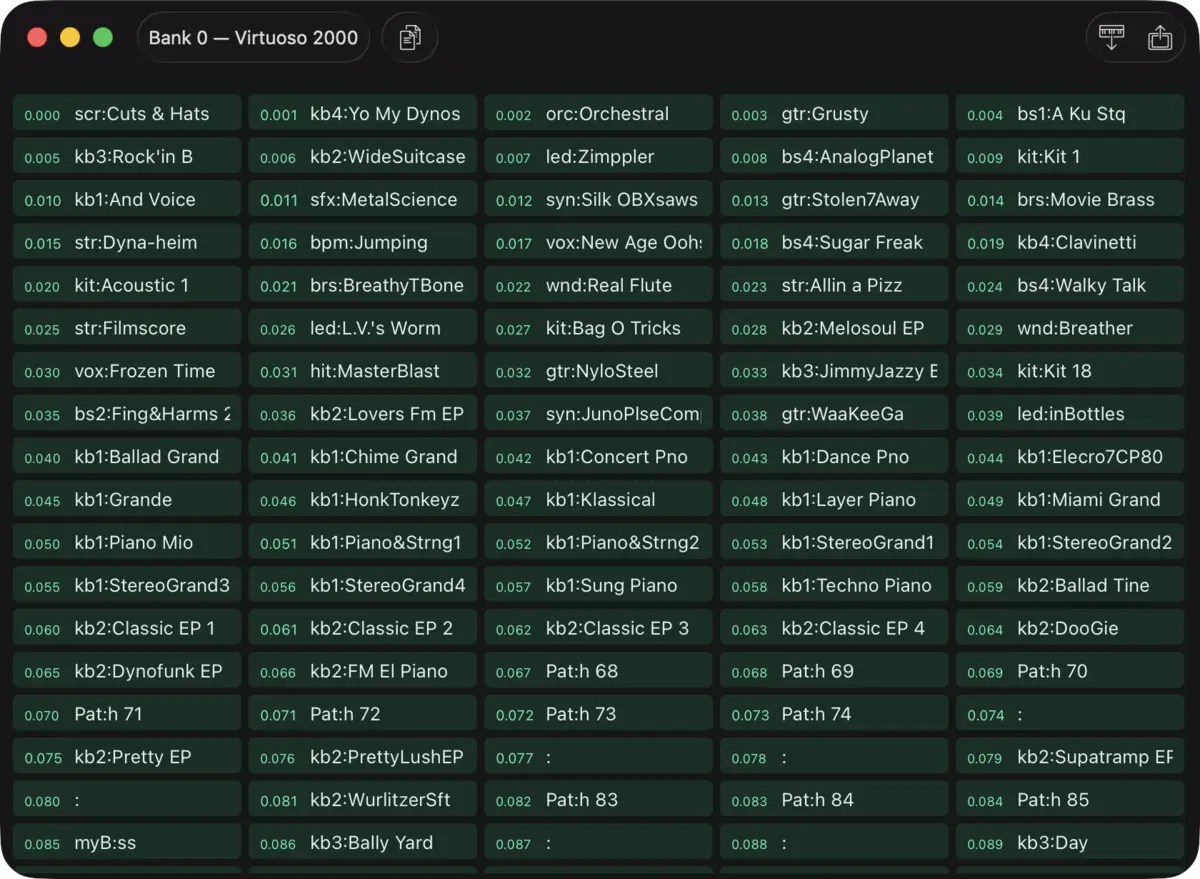Select patch 0.000 scr:Cuts & Hats

(x=127, y=113)
